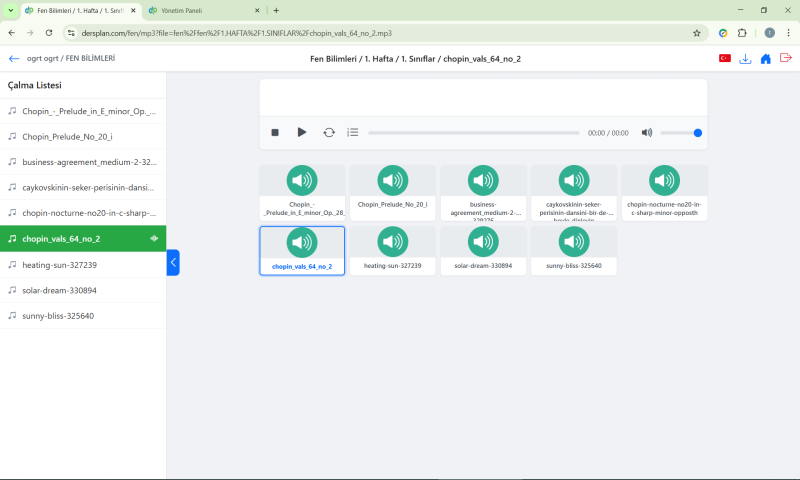Toggle the playlist icon in player
The height and width of the screenshot is (480, 800).
point(353,132)
